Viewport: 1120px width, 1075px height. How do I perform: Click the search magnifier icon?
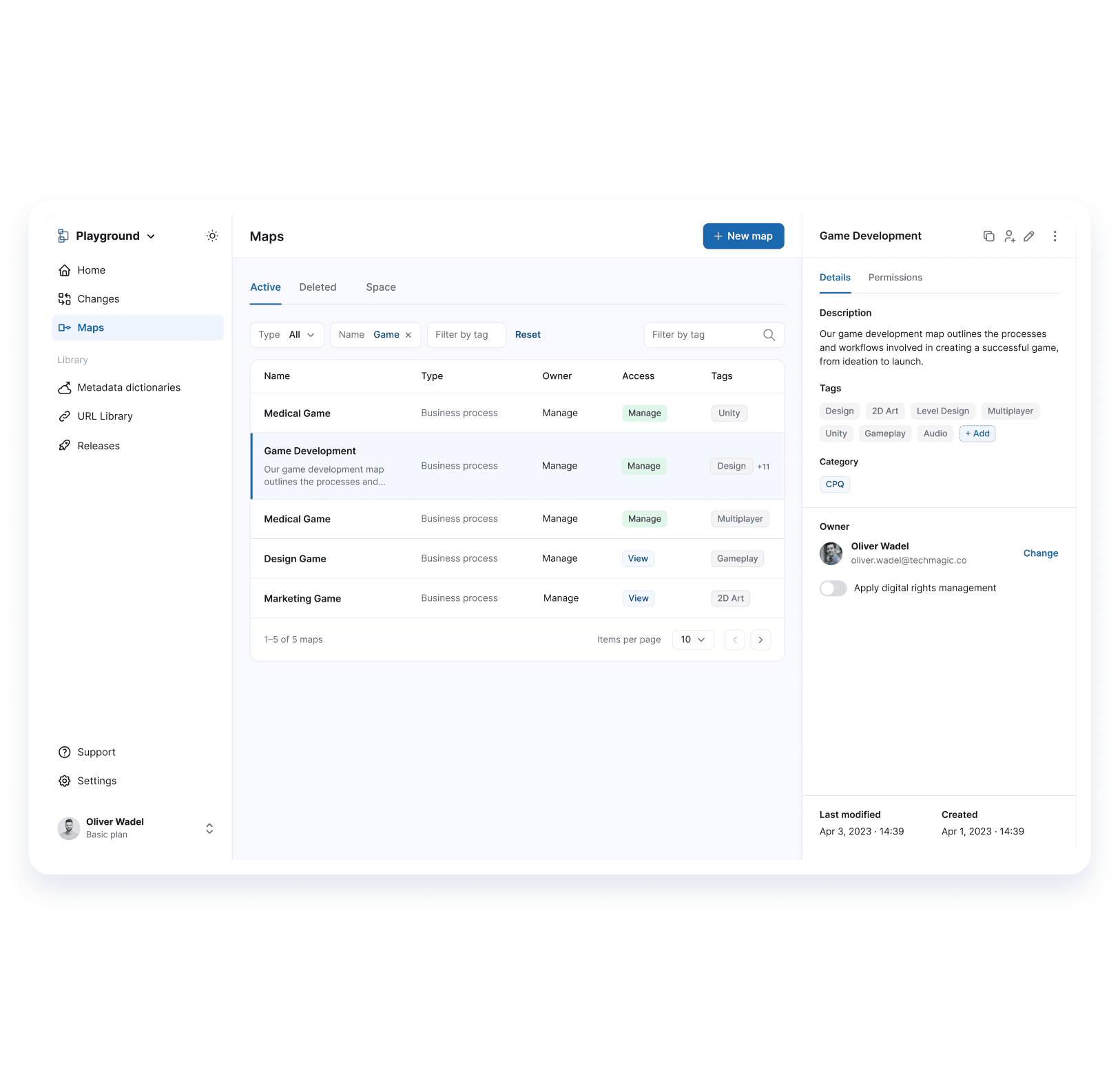pyautogui.click(x=769, y=335)
